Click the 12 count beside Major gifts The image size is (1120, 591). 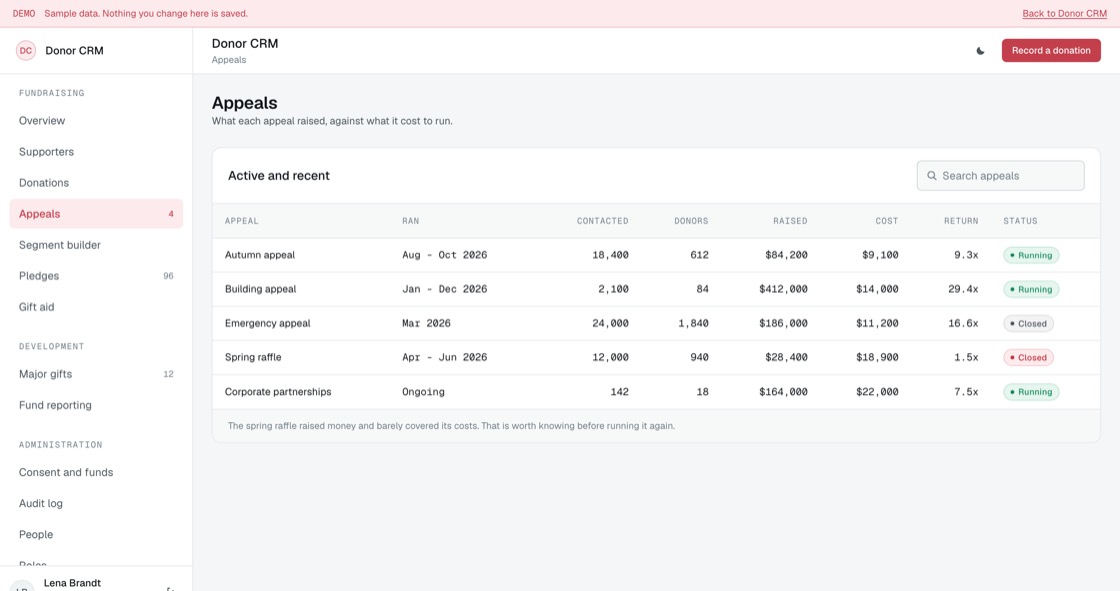[169, 374]
